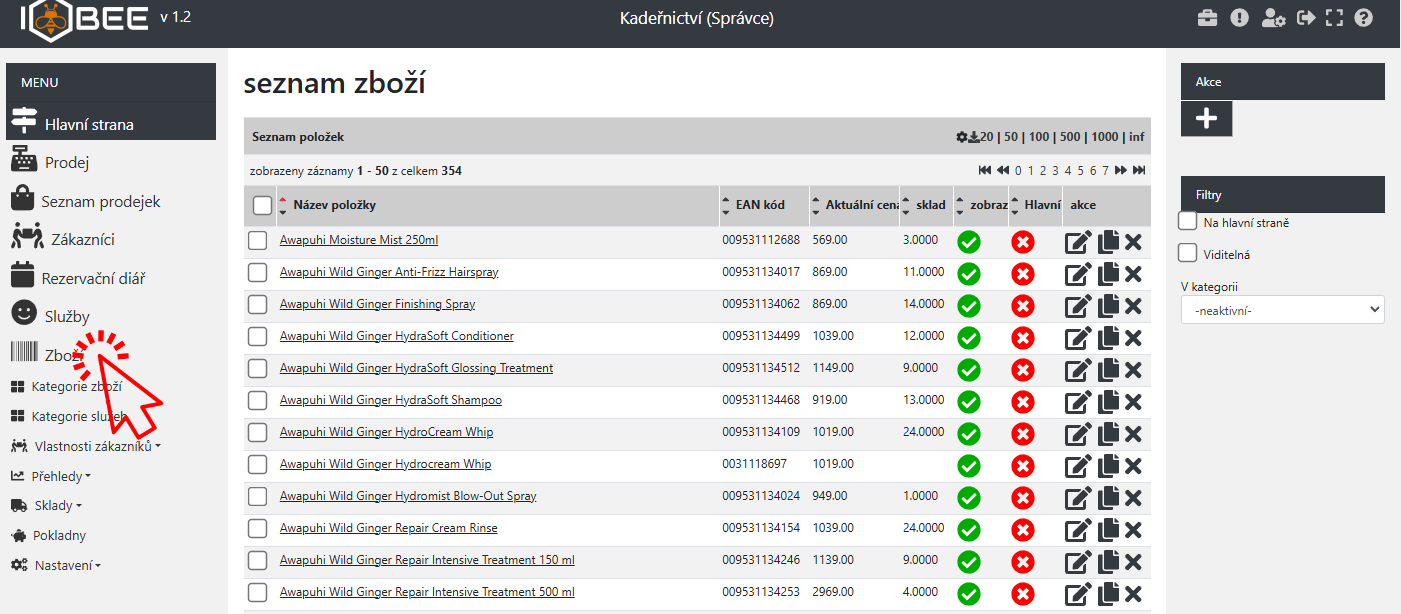Select row checkbox for Finishing Spray
This screenshot has height=614, width=1401.
[258, 305]
